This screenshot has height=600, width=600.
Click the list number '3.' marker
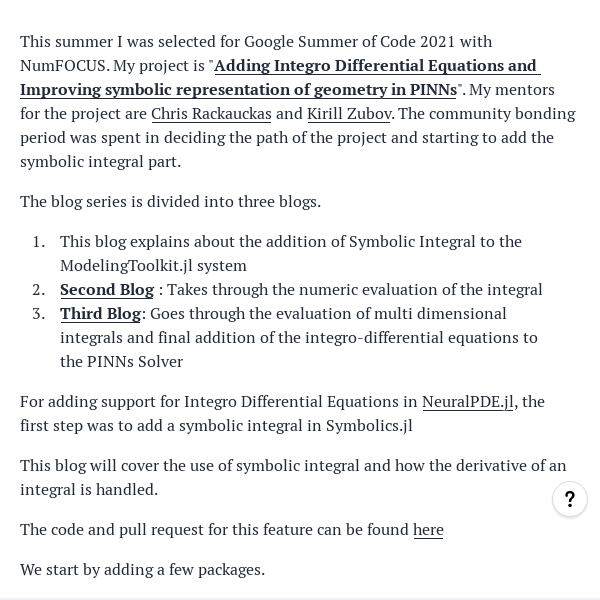pyautogui.click(x=39, y=314)
